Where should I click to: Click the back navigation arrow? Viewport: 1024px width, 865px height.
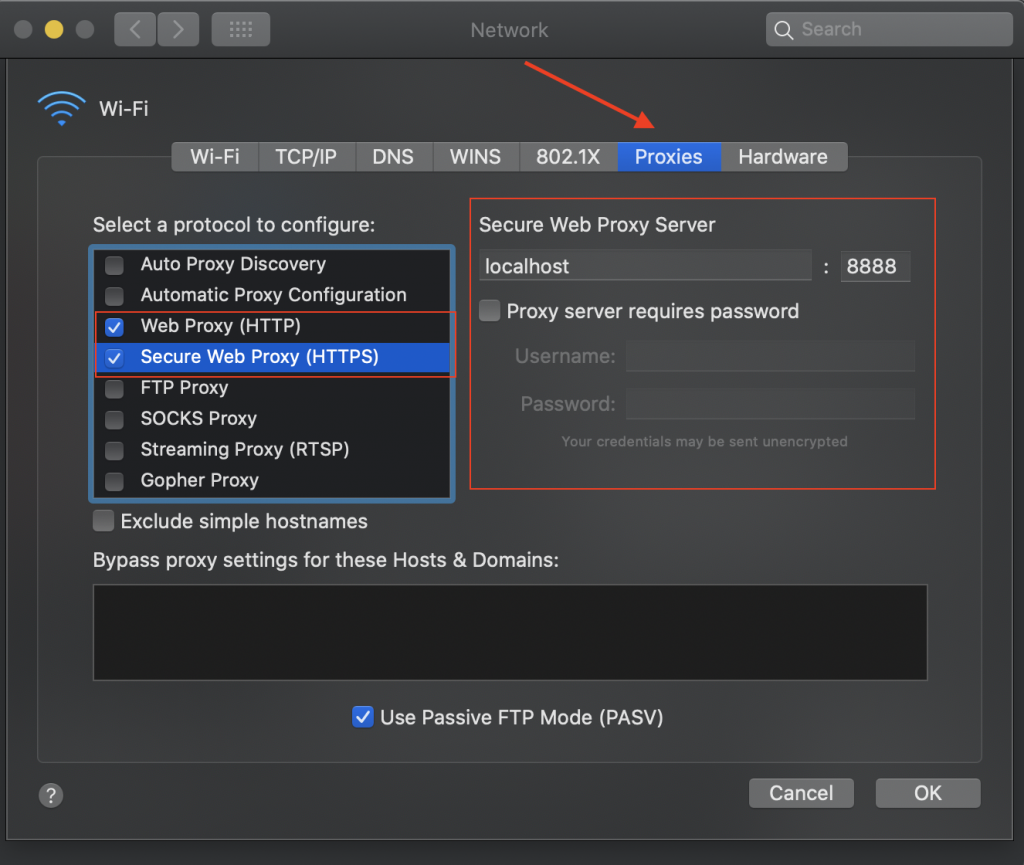(x=135, y=29)
